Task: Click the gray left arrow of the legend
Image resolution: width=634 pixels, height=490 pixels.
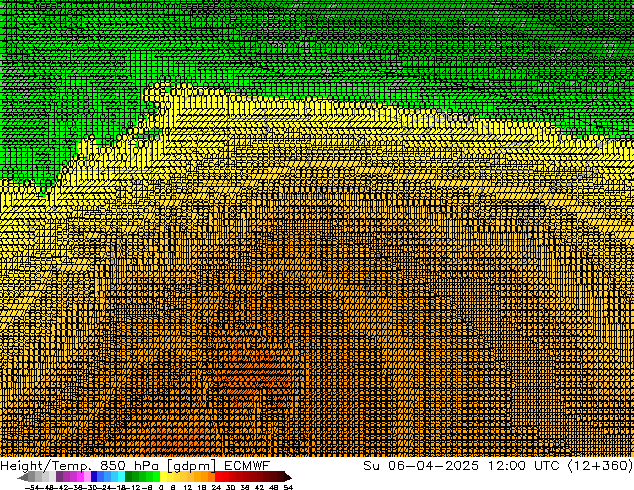Action: 24,477
